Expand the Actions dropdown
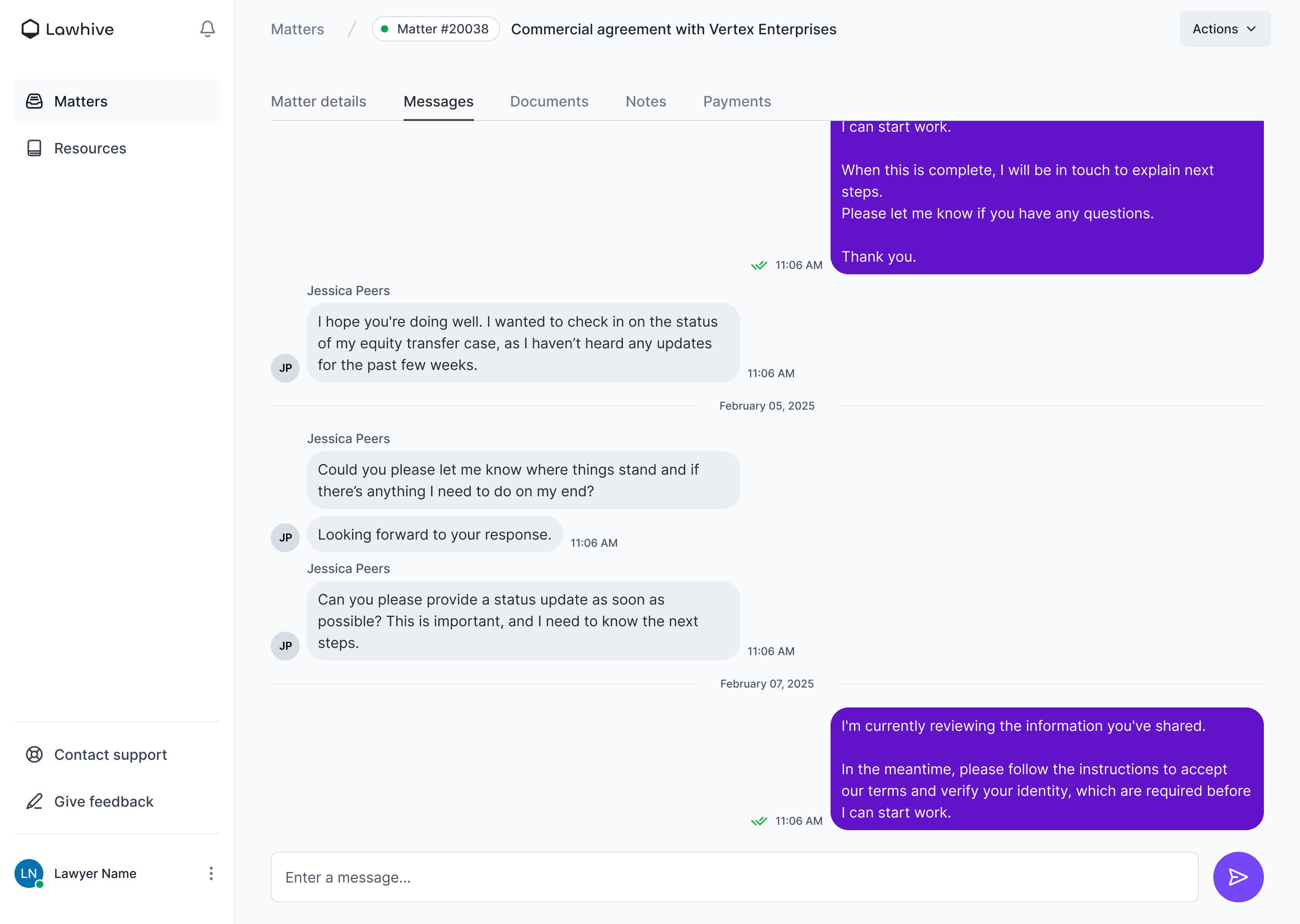 (1224, 29)
